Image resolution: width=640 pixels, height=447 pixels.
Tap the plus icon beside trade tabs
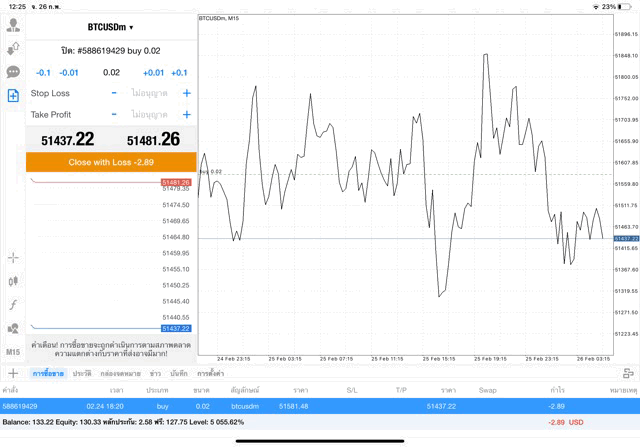[13, 372]
